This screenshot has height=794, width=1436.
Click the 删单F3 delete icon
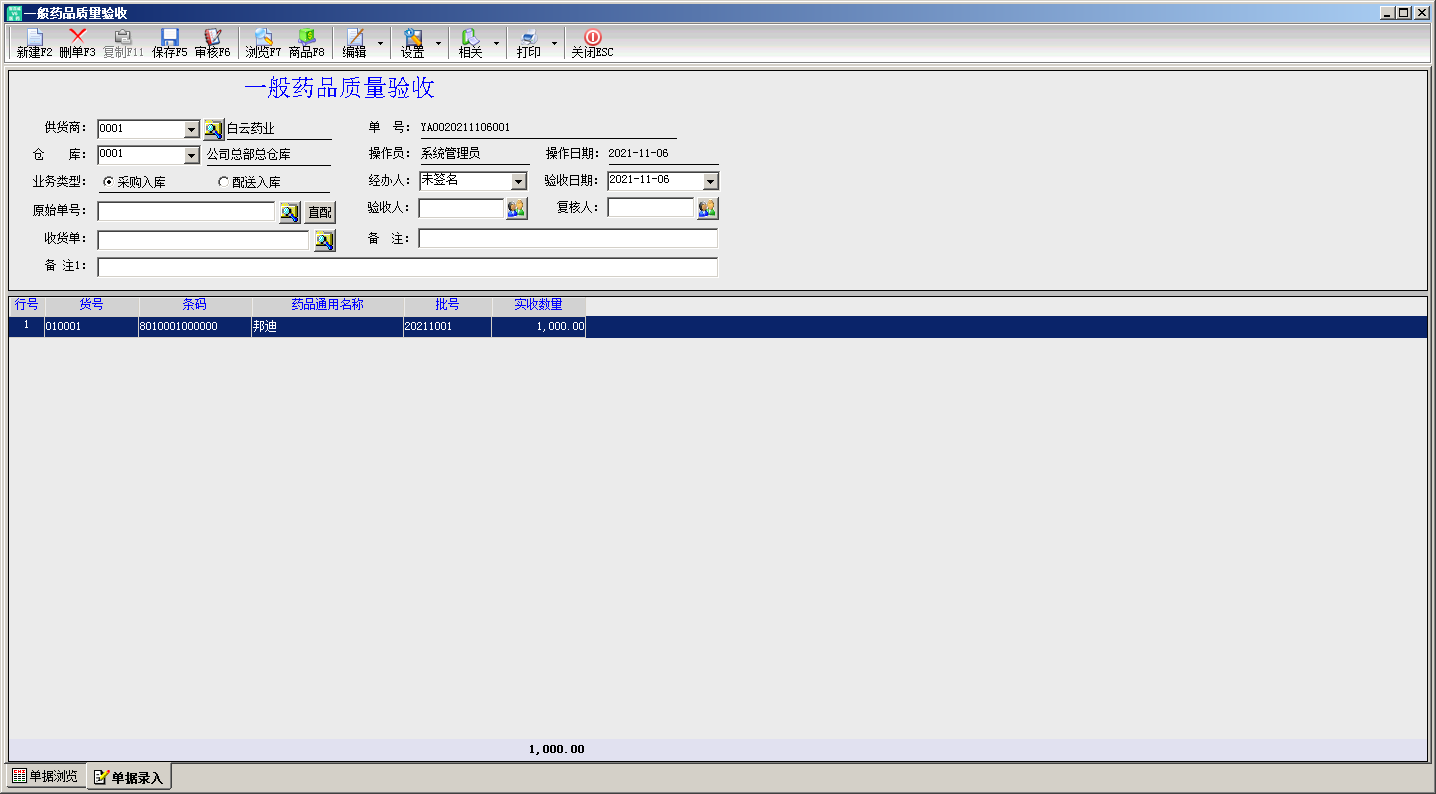[77, 43]
